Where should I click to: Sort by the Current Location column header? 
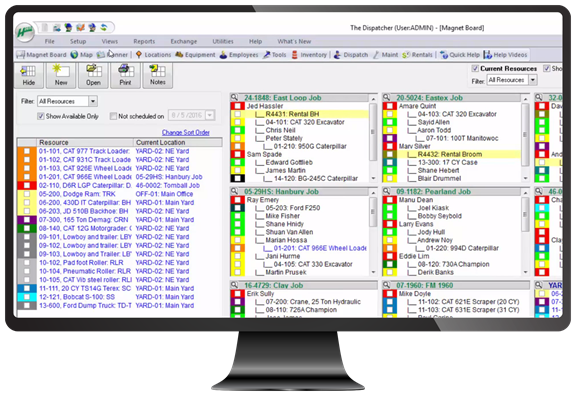coord(178,142)
